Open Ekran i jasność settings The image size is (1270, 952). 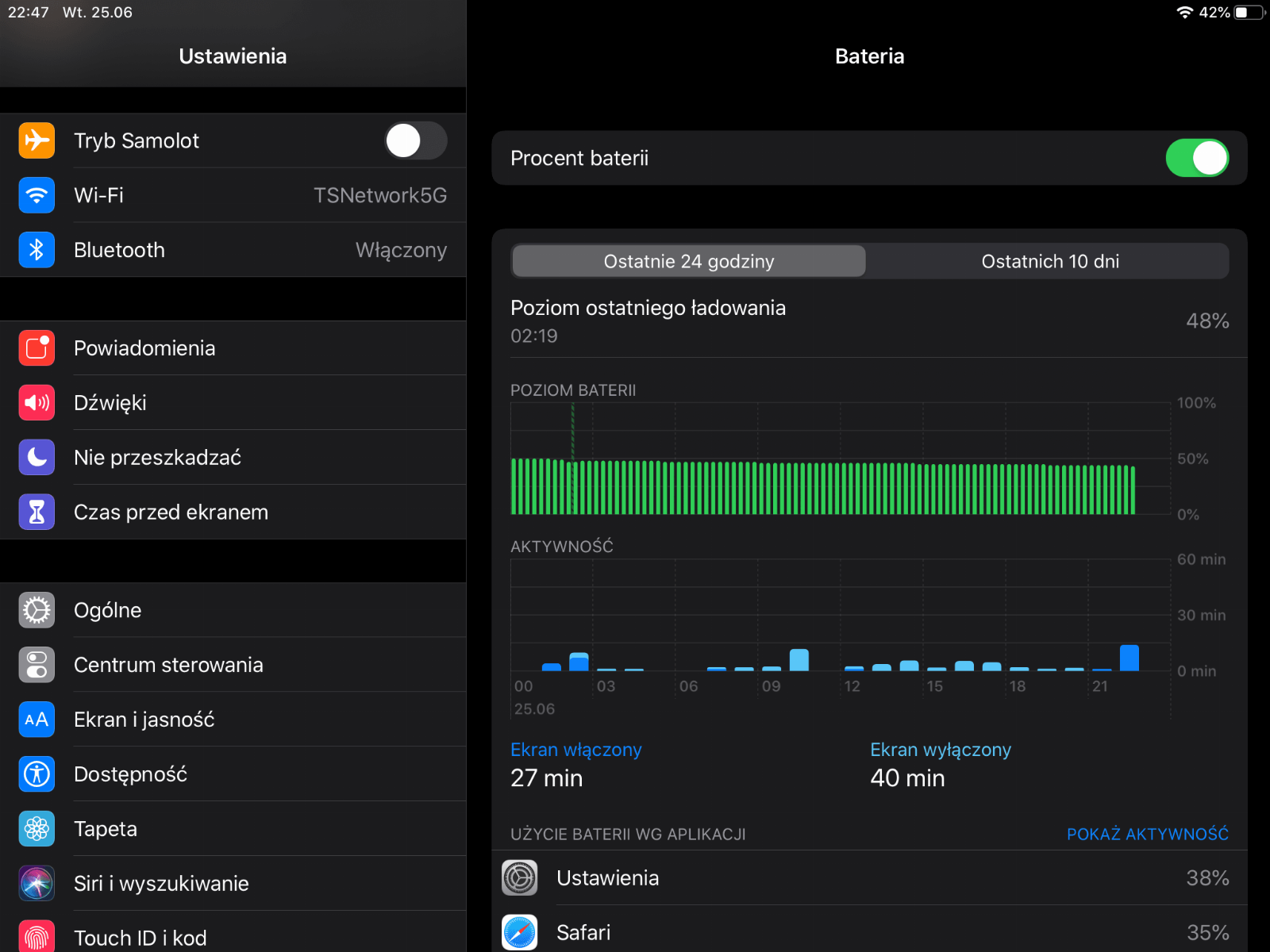coord(144,720)
